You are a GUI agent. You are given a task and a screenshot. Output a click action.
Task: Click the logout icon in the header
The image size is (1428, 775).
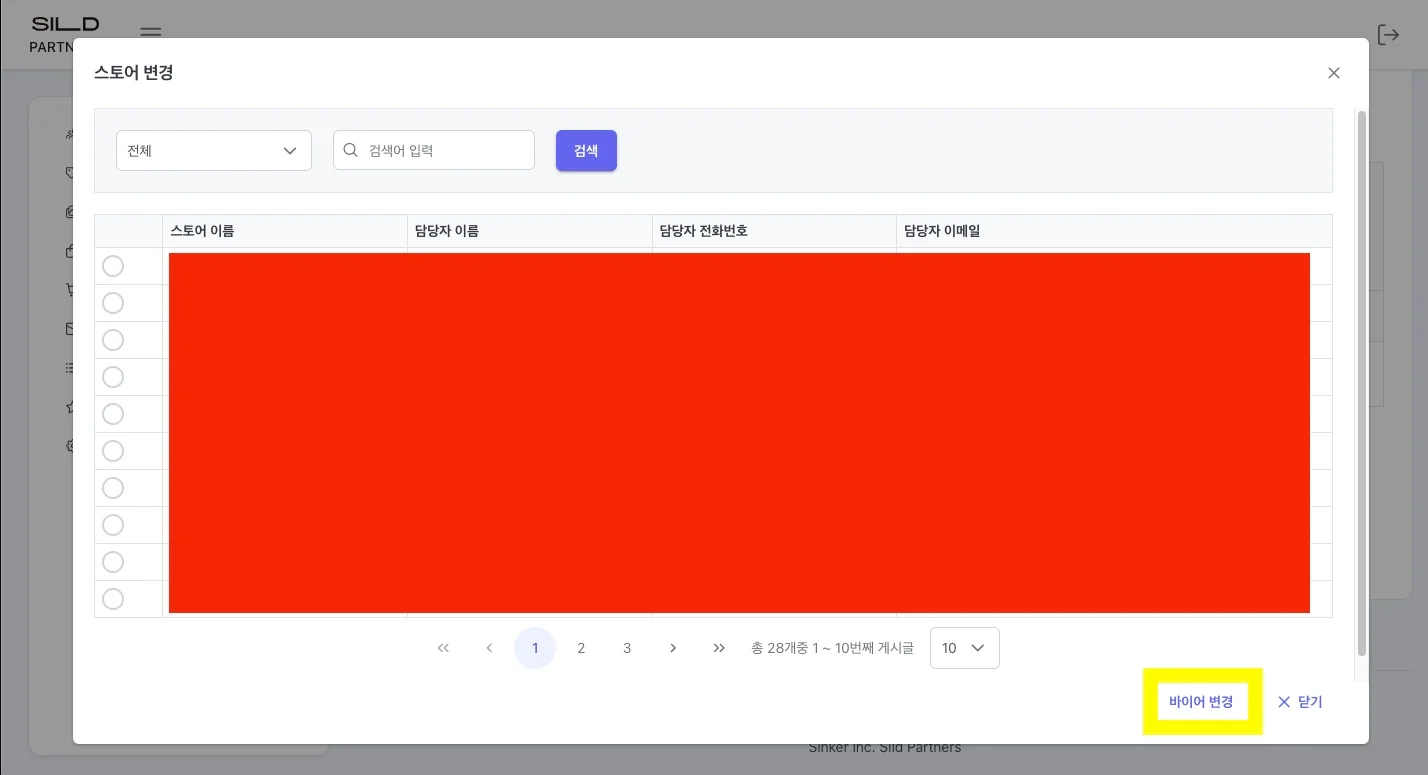click(1388, 35)
